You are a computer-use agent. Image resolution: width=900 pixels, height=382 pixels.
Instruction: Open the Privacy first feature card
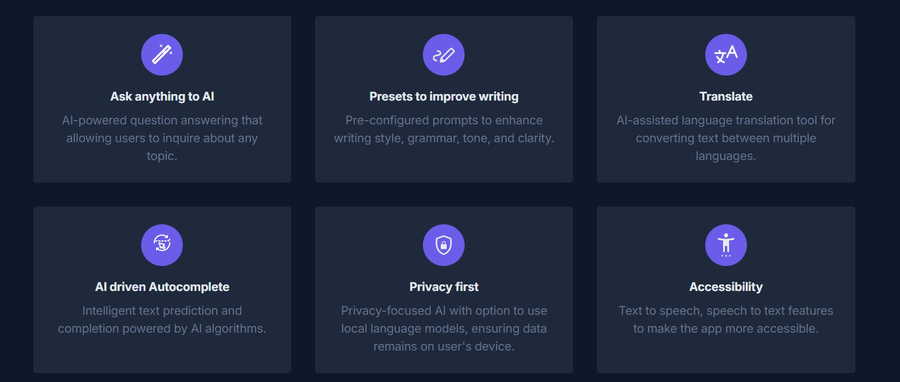click(x=444, y=290)
